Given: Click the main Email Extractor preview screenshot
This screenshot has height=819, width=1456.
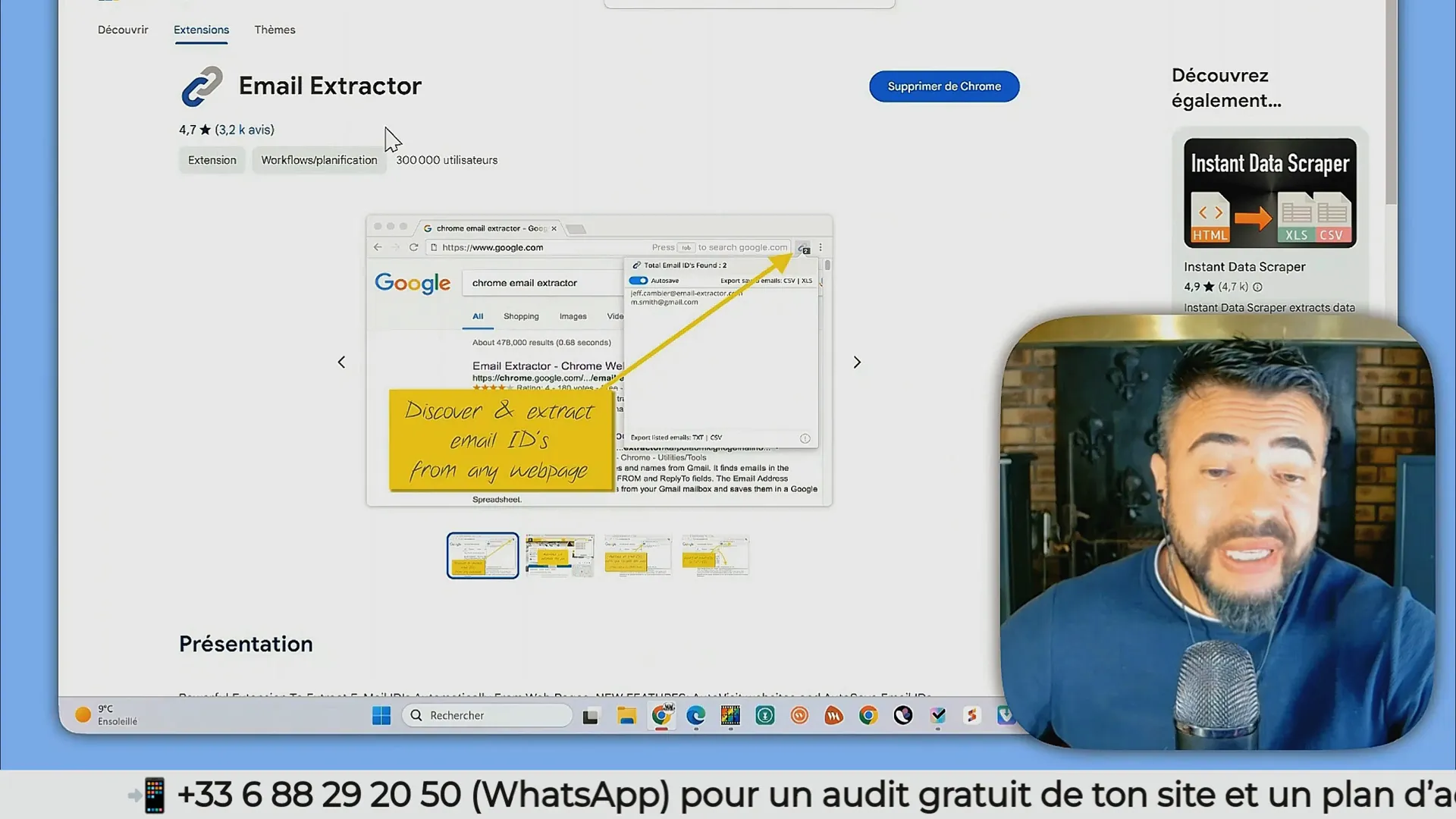Looking at the screenshot, I should point(599,361).
